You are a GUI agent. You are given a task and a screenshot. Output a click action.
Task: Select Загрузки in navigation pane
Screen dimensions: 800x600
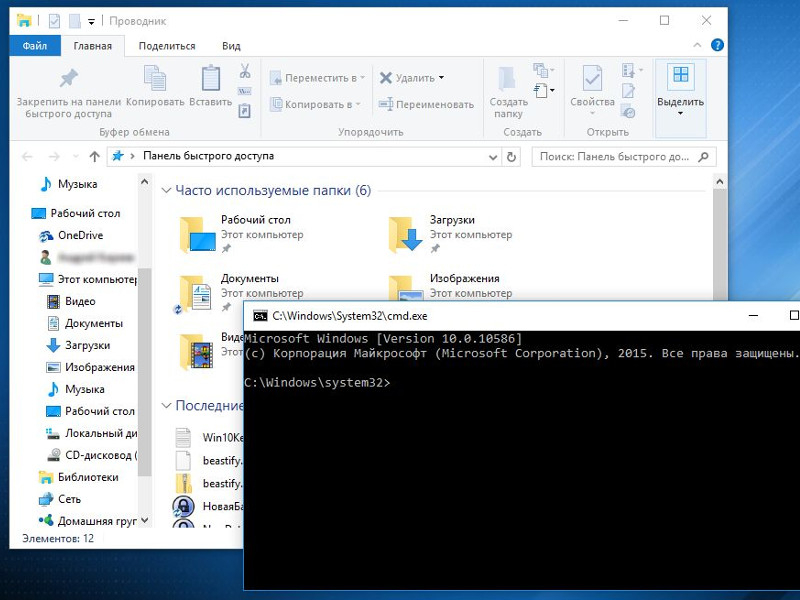(x=78, y=345)
